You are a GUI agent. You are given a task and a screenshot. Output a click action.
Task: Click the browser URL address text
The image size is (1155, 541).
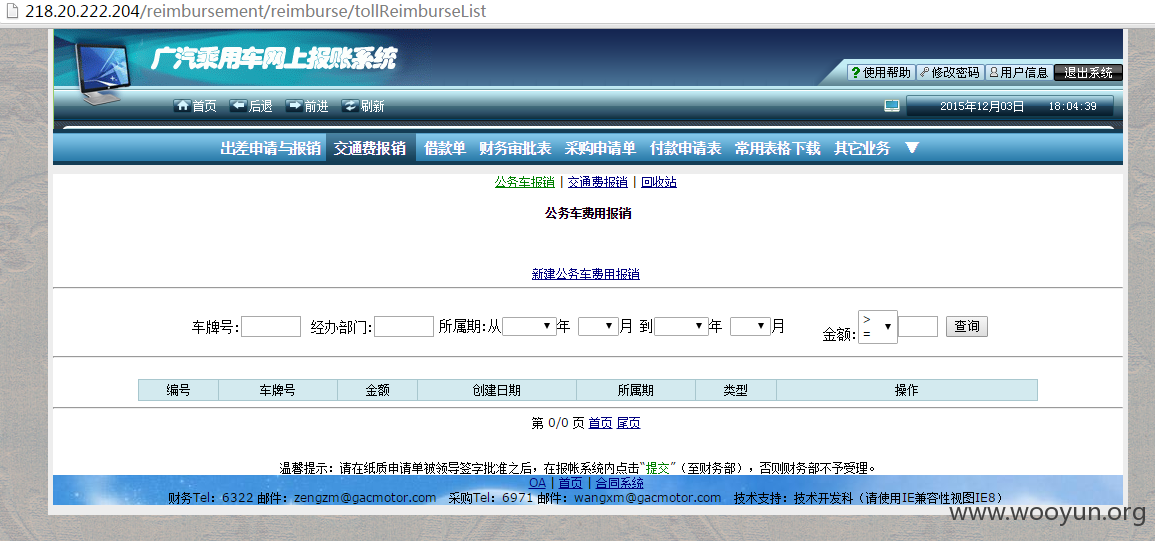pyautogui.click(x=256, y=12)
